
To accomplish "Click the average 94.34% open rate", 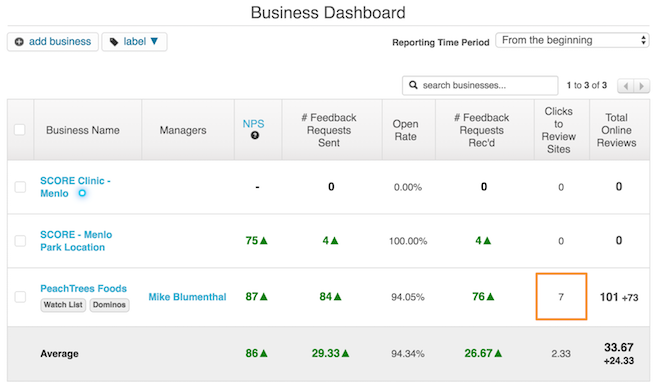I will (x=408, y=354).
